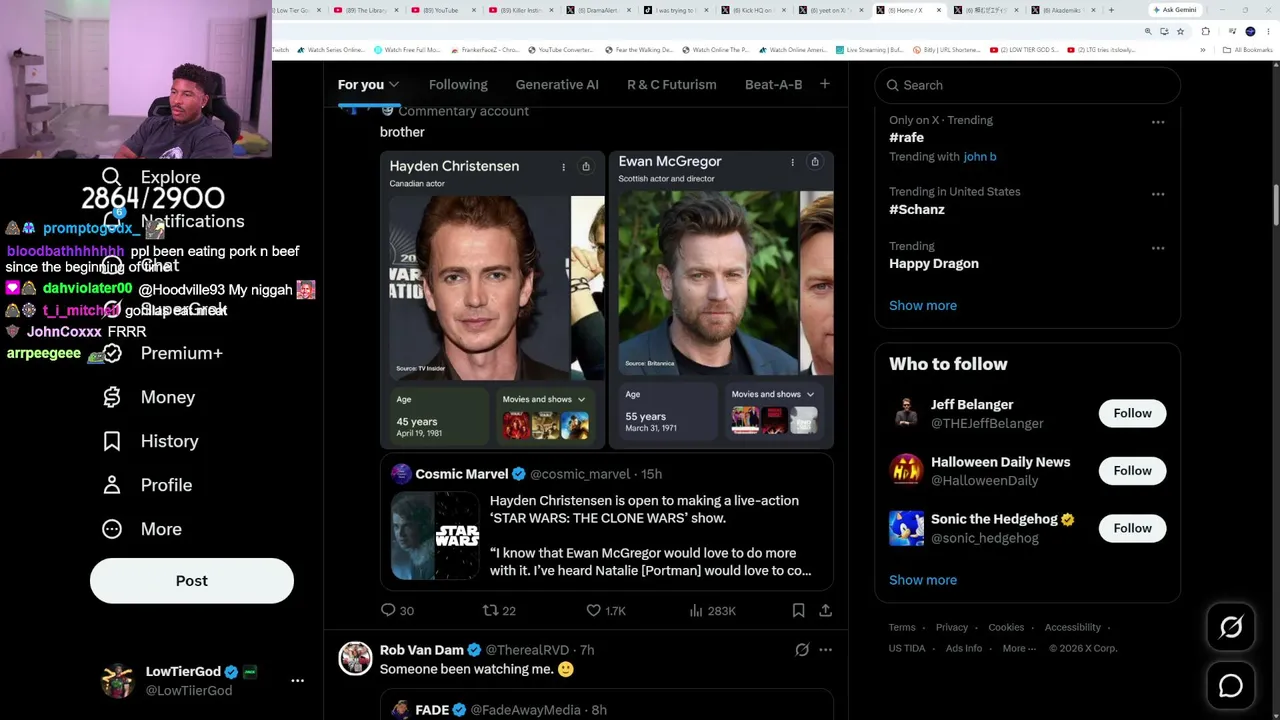Click the Post button
The height and width of the screenshot is (720, 1280).
point(192,581)
